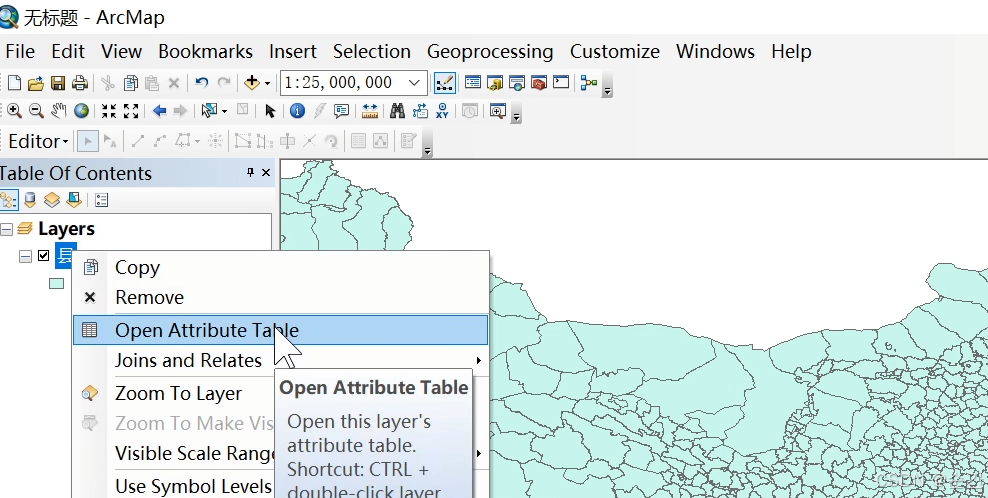988x498 pixels.
Task: Open the Table Of Contents window icon
Action: point(473,83)
